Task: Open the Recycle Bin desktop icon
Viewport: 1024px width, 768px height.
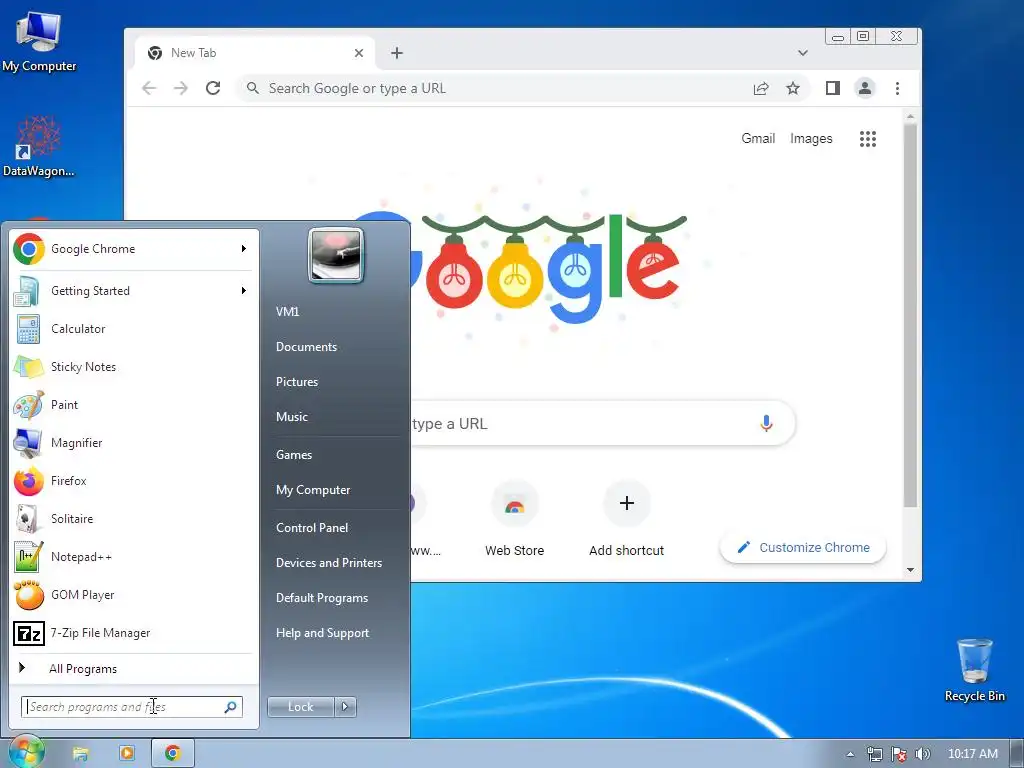Action: click(x=974, y=670)
